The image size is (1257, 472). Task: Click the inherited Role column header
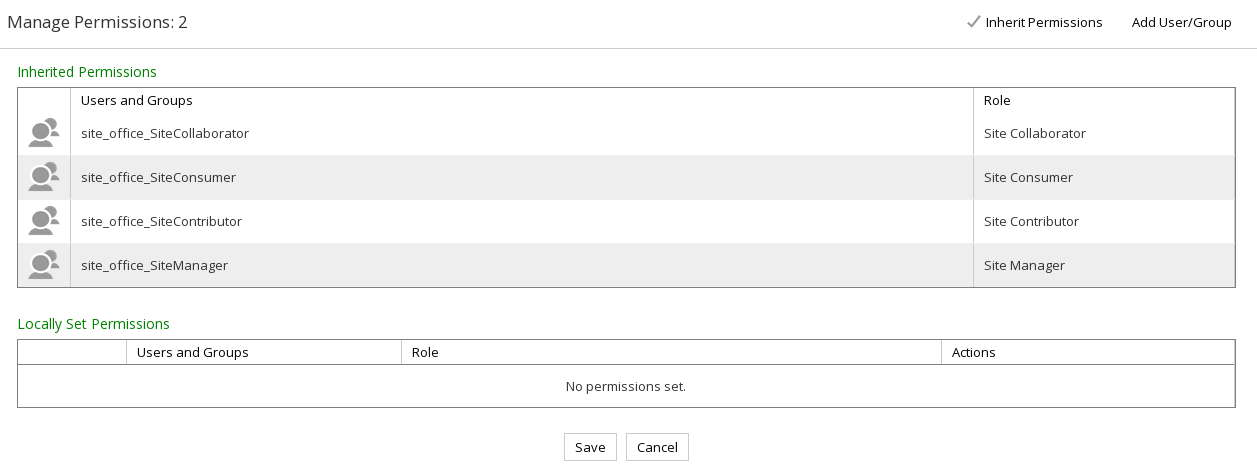[997, 100]
